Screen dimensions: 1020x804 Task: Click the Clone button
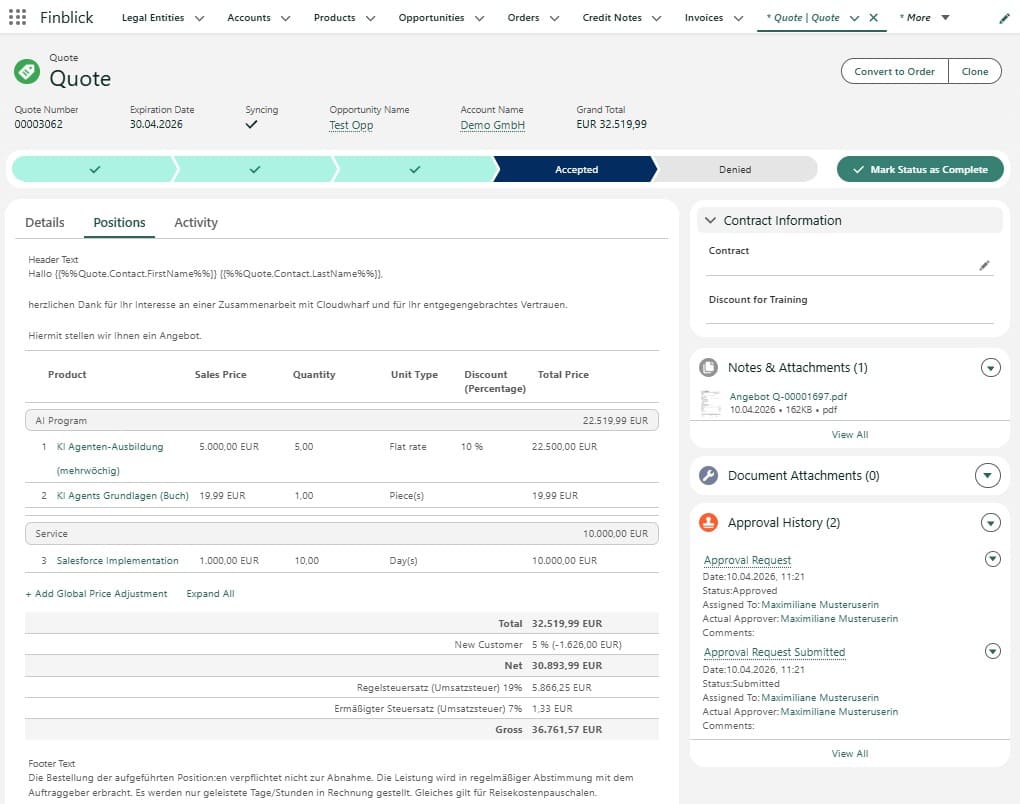tap(974, 72)
